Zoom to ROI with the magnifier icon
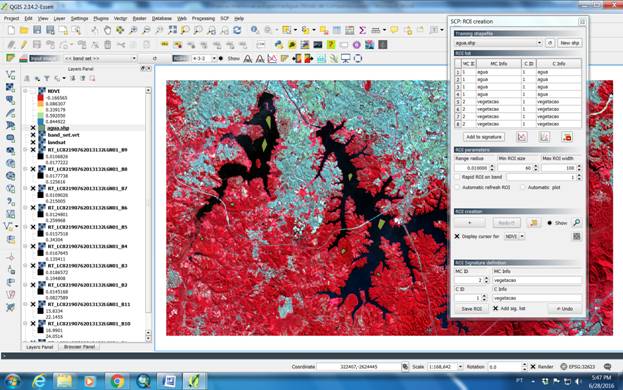Image resolution: width=623 pixels, height=390 pixels. click(576, 223)
